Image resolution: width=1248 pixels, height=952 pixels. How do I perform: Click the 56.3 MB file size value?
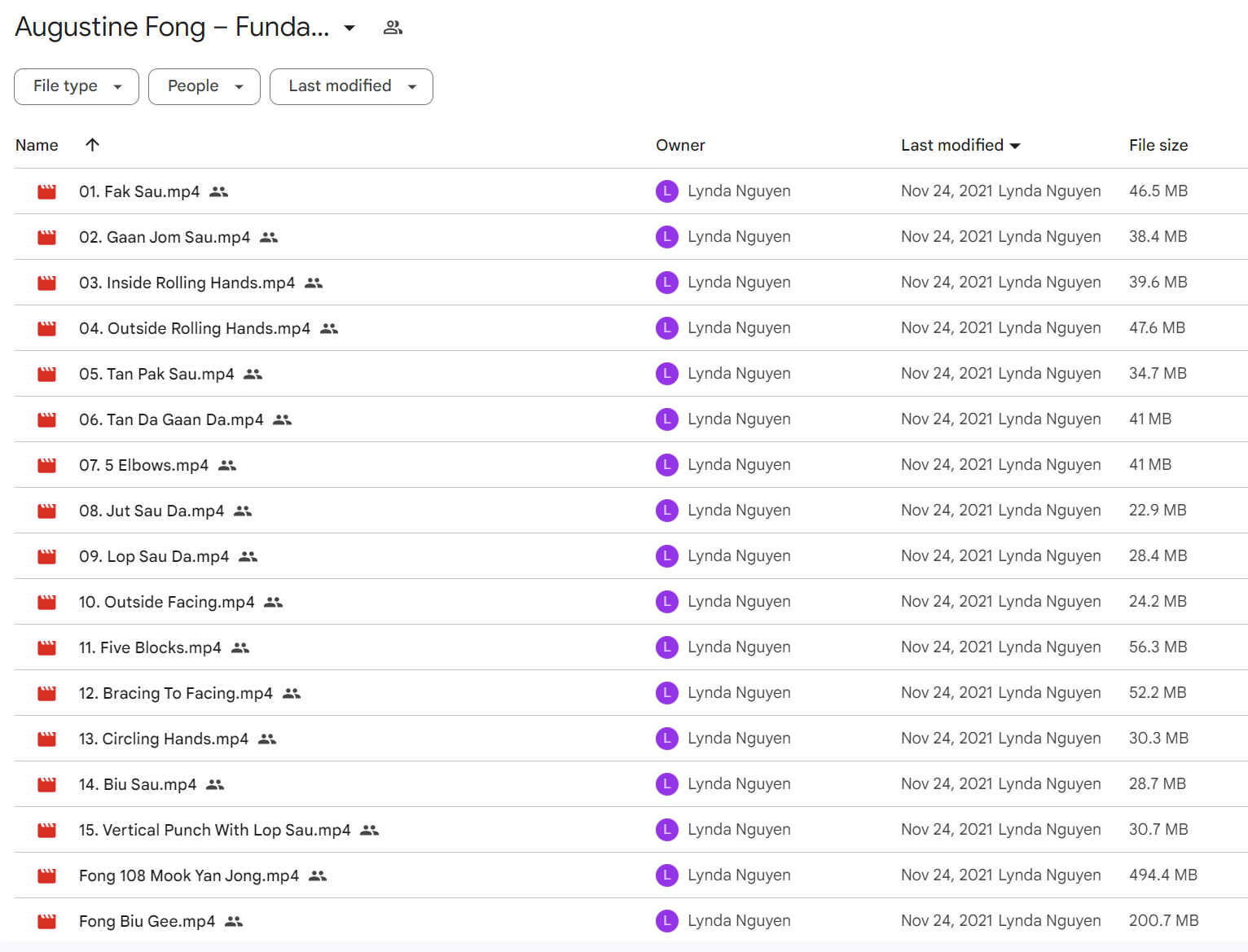coord(1158,647)
